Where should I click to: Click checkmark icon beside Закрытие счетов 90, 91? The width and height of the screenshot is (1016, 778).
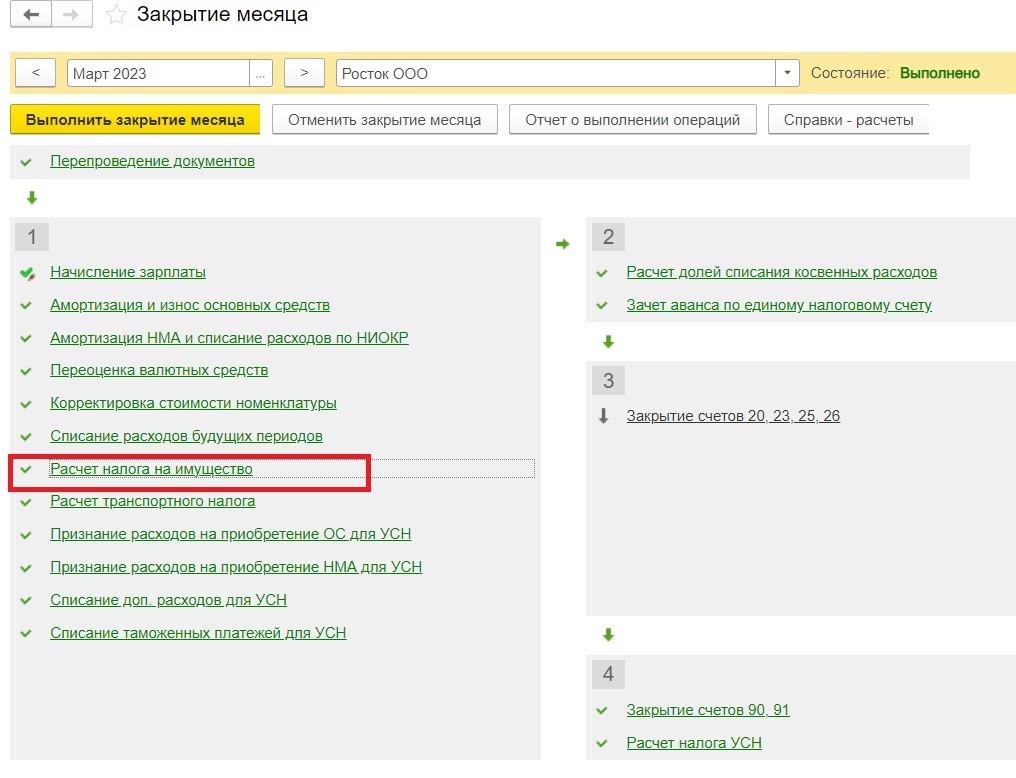(x=602, y=711)
